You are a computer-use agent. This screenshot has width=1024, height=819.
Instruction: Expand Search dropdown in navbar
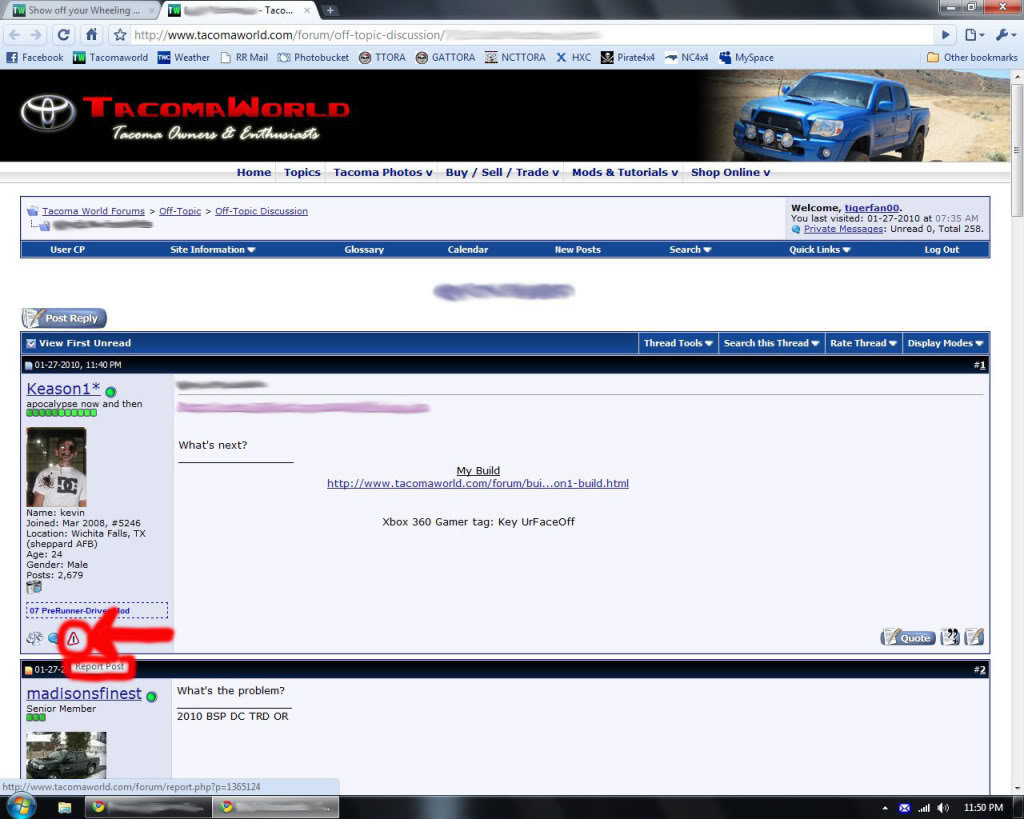click(x=690, y=249)
